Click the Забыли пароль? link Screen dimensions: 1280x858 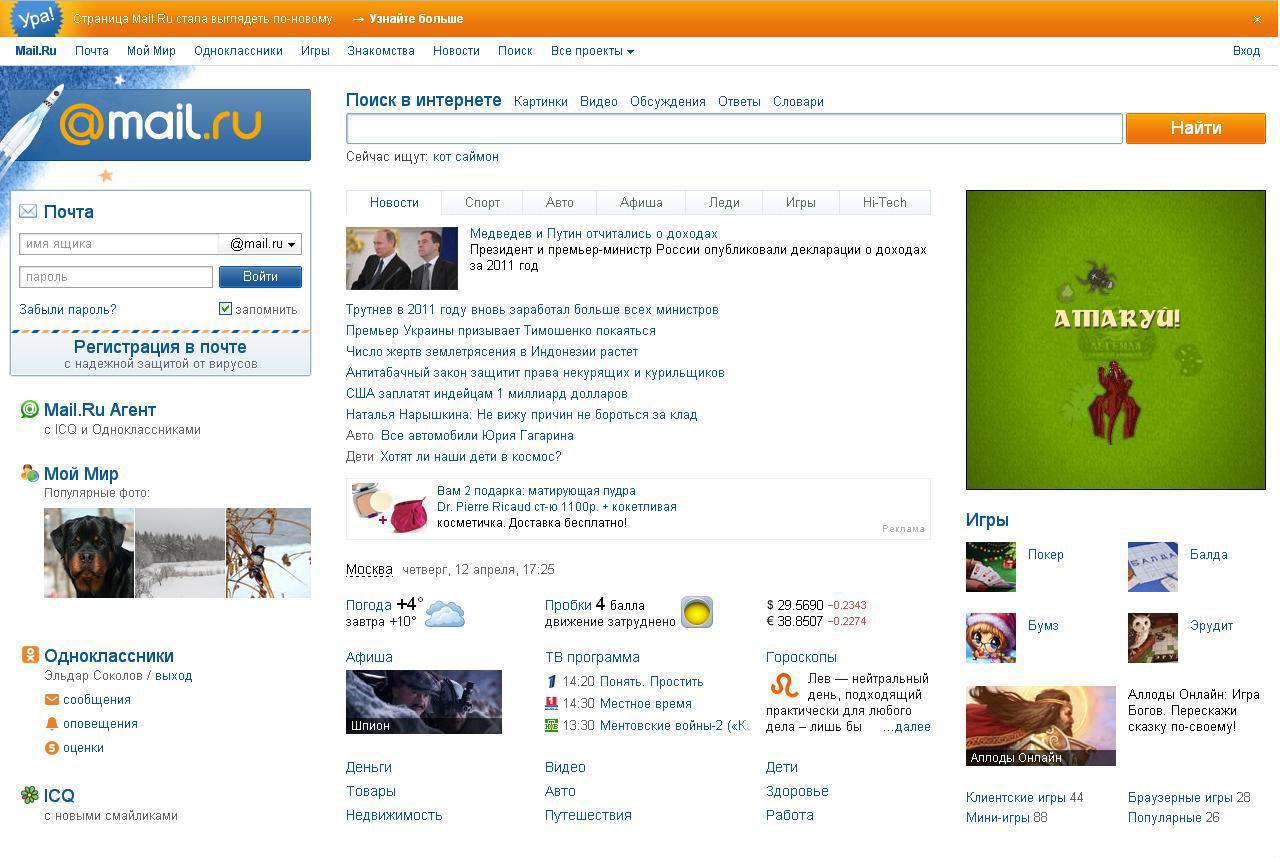click(68, 310)
